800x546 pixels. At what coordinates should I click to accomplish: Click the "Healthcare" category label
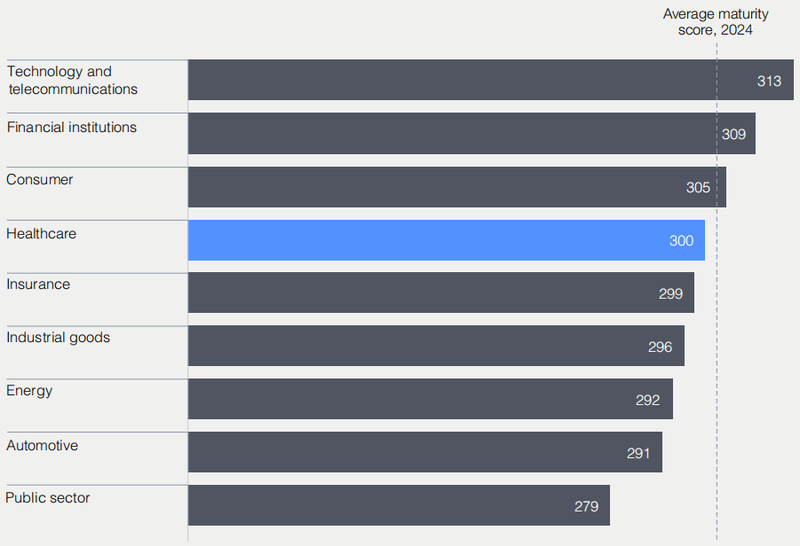click(41, 233)
